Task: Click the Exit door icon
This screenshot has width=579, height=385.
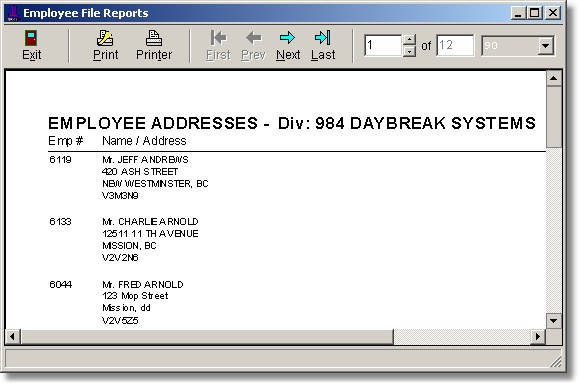Action: pyautogui.click(x=31, y=38)
